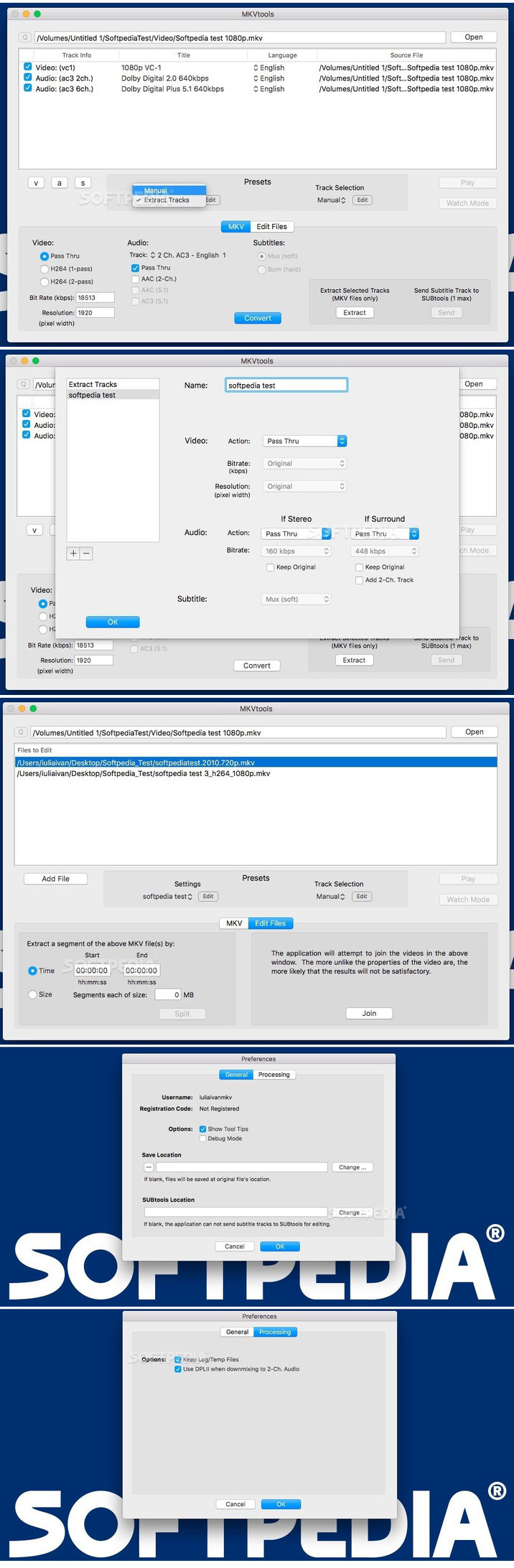The image size is (514, 1568).
Task: Toggle the Video: (vc1) track checkbox
Action: click(28, 67)
